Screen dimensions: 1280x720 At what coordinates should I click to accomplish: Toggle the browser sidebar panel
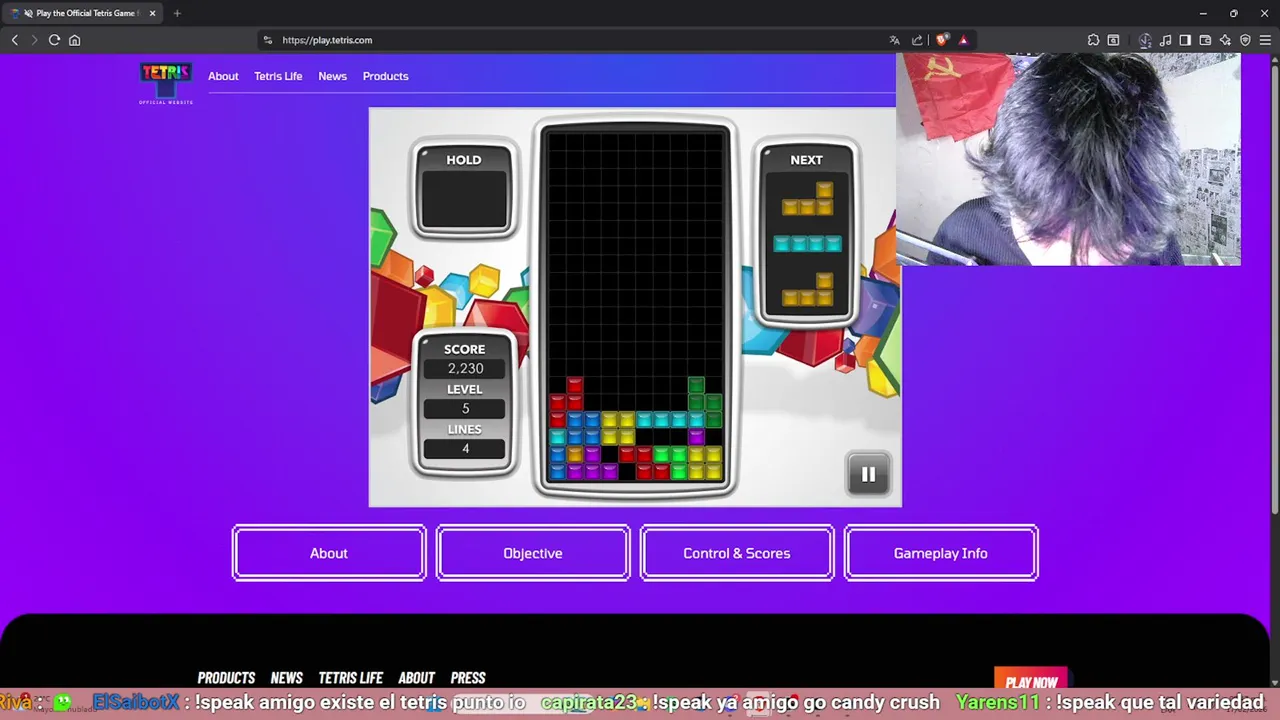click(x=1185, y=40)
